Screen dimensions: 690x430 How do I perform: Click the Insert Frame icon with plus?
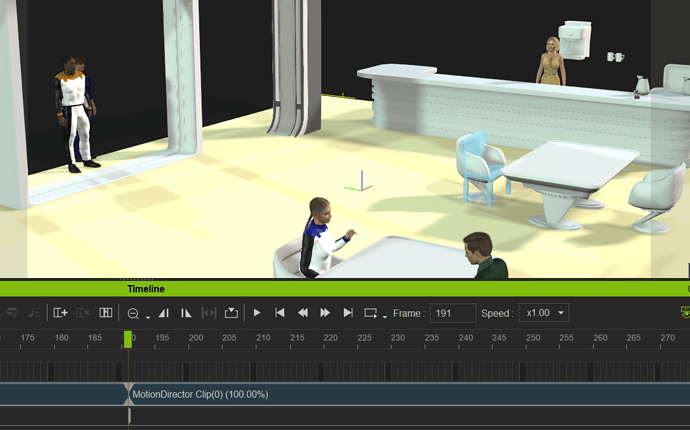pos(60,313)
